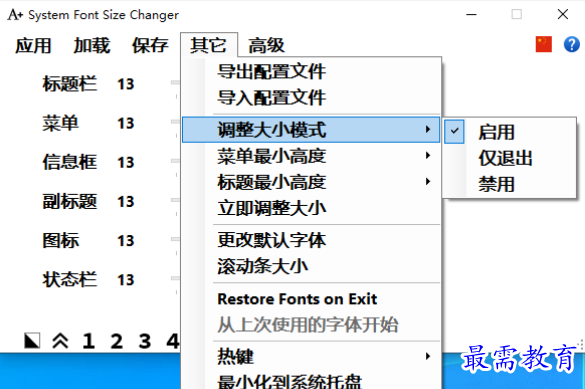This screenshot has height=389, width=585.
Task: Click the 菜单 label
Action: 60,123
